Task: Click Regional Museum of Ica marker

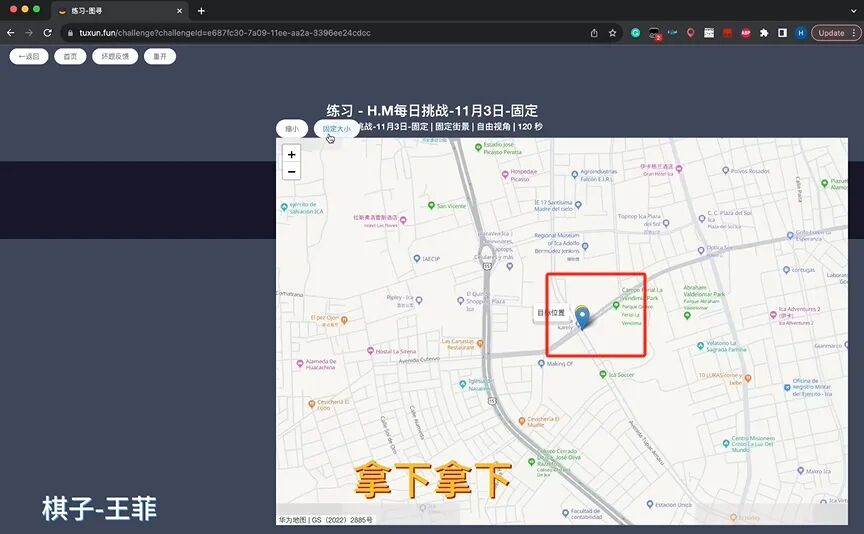Action: (x=585, y=246)
